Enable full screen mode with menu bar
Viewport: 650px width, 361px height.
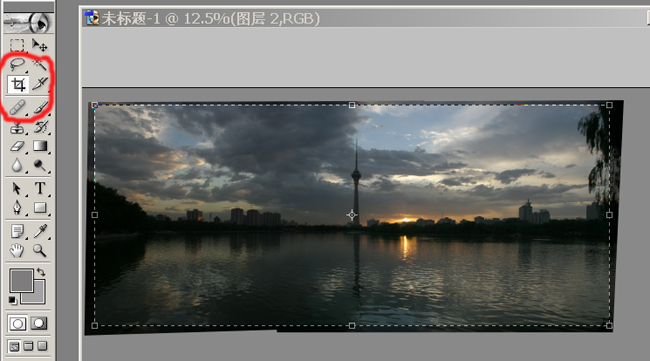pos(28,346)
